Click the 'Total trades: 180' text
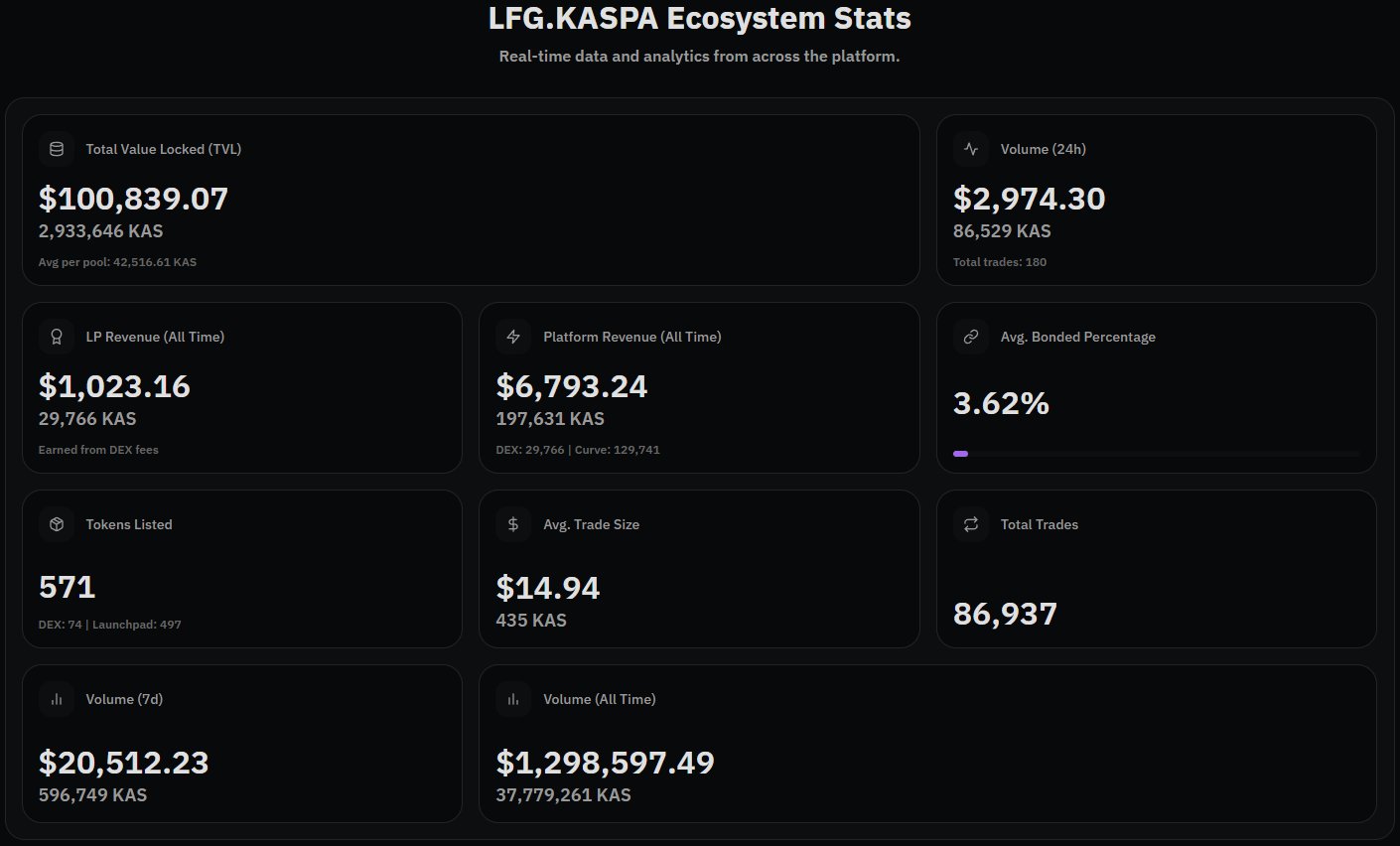 (999, 262)
